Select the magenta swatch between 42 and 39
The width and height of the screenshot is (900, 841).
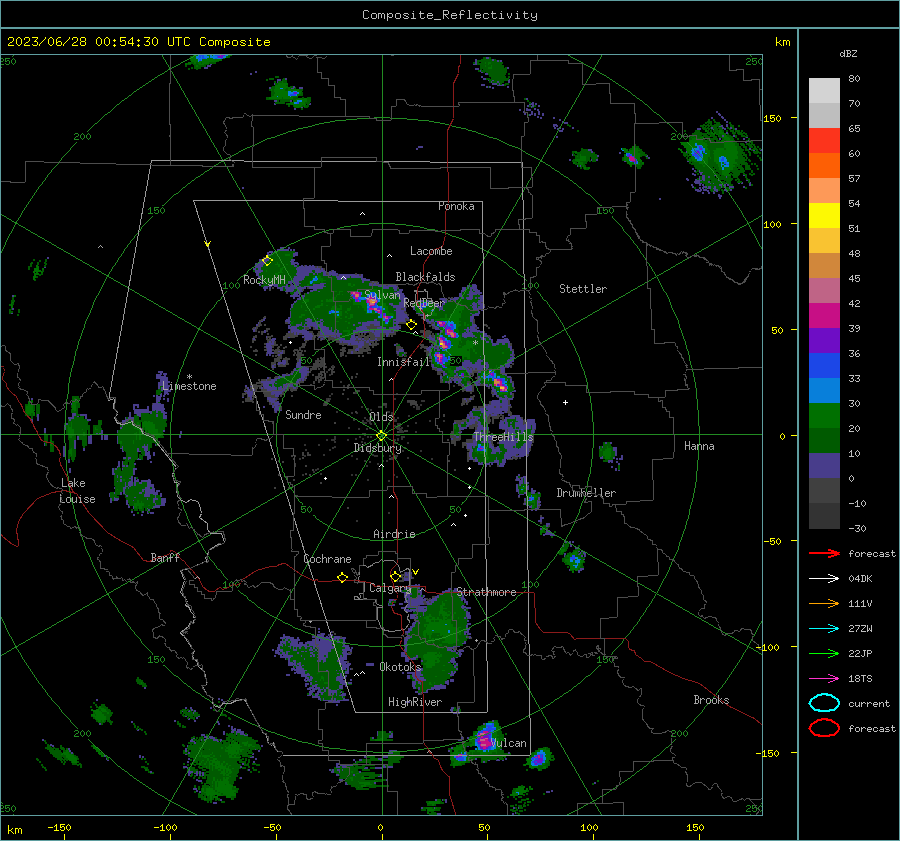[824, 316]
